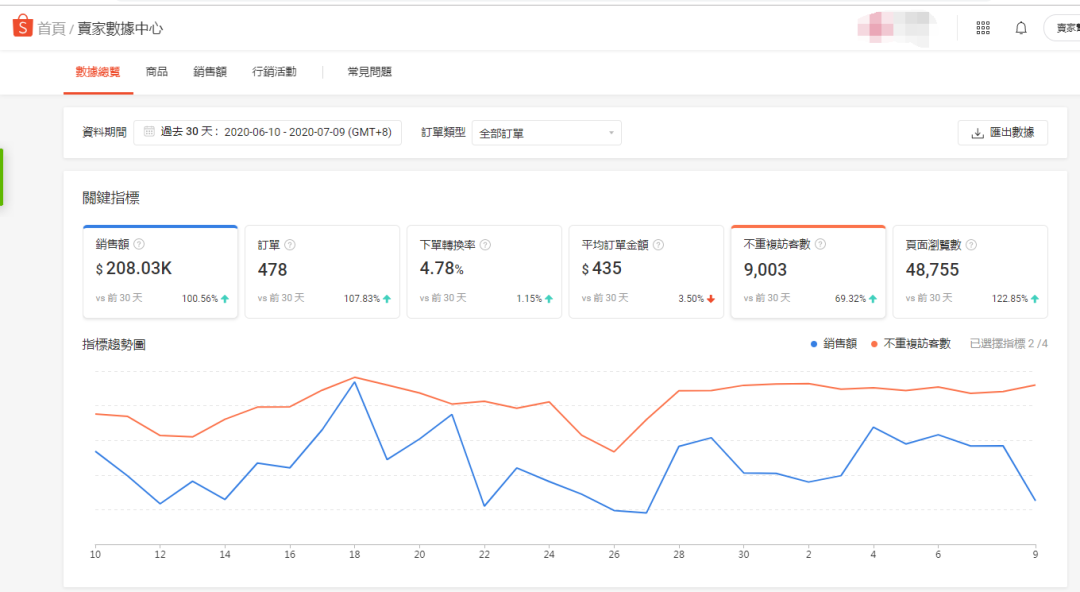The image size is (1080, 592).
Task: Click the download icon in 匯出數據 button
Action: tap(977, 133)
